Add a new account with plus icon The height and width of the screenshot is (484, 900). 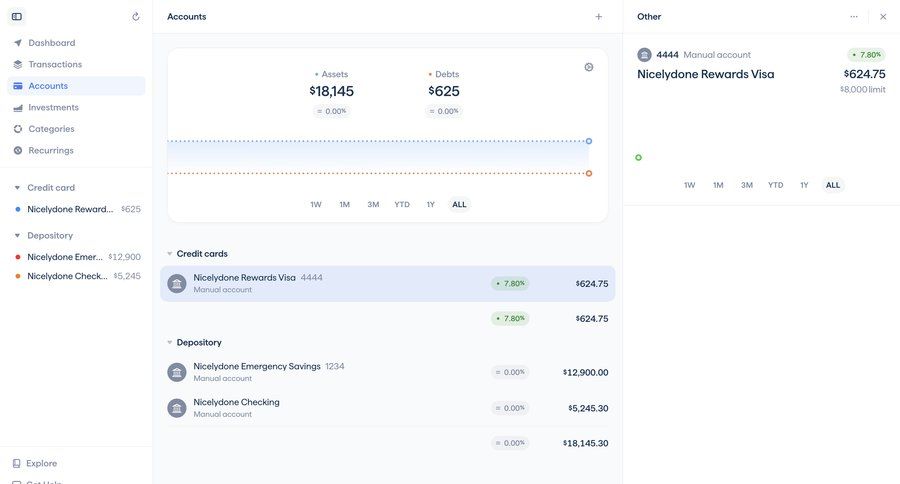coord(599,17)
